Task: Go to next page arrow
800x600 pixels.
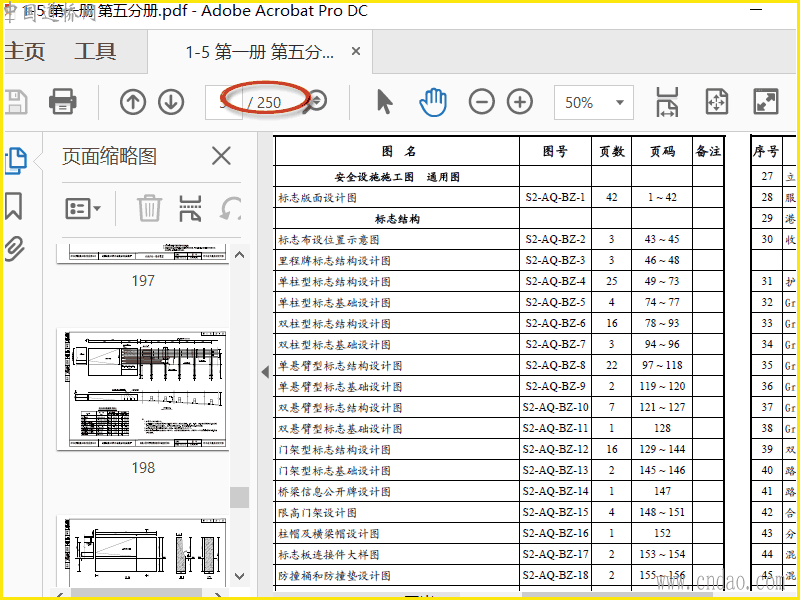Action: [171, 102]
